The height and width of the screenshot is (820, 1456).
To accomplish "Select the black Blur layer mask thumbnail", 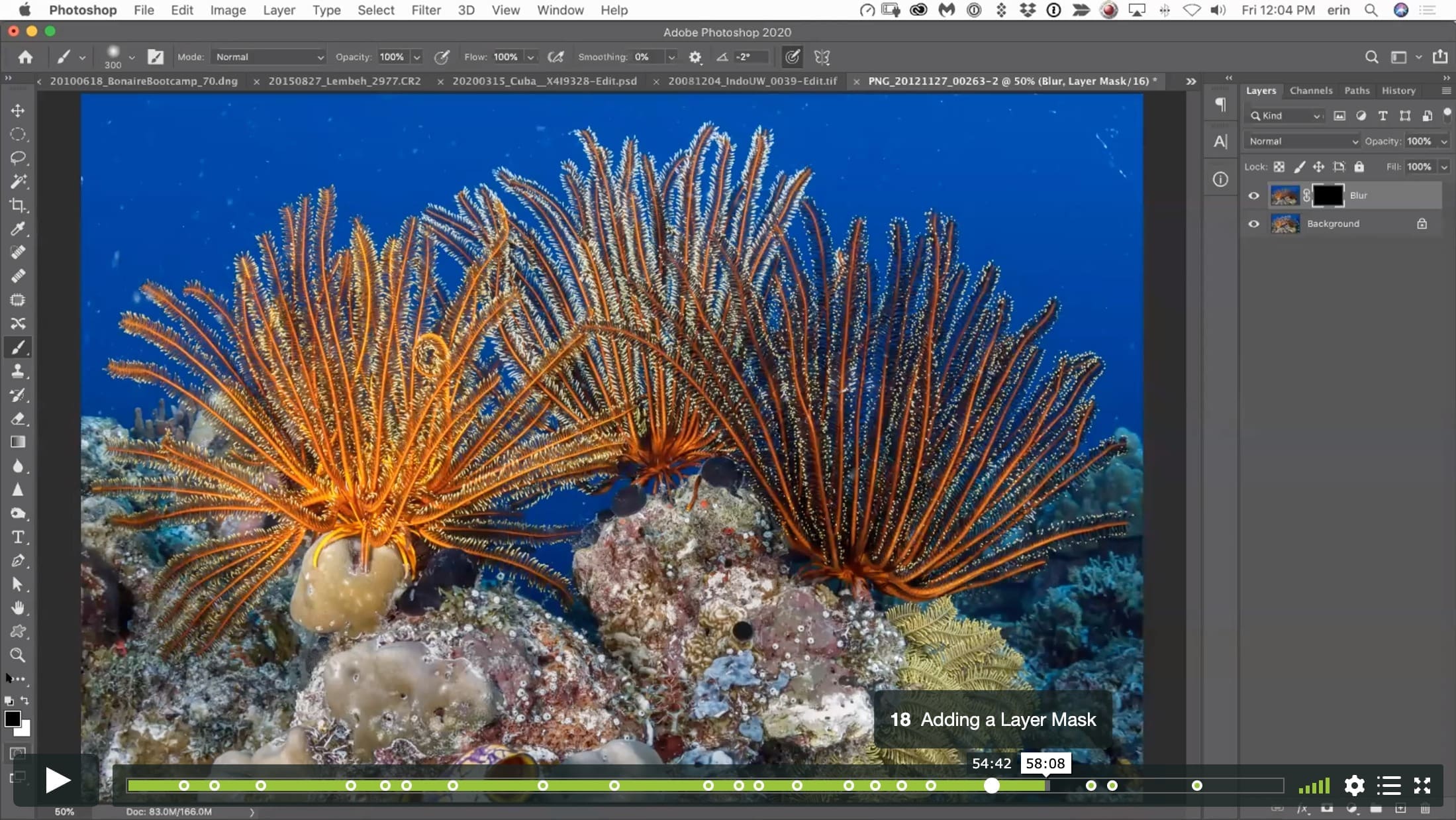I will click(x=1328, y=195).
